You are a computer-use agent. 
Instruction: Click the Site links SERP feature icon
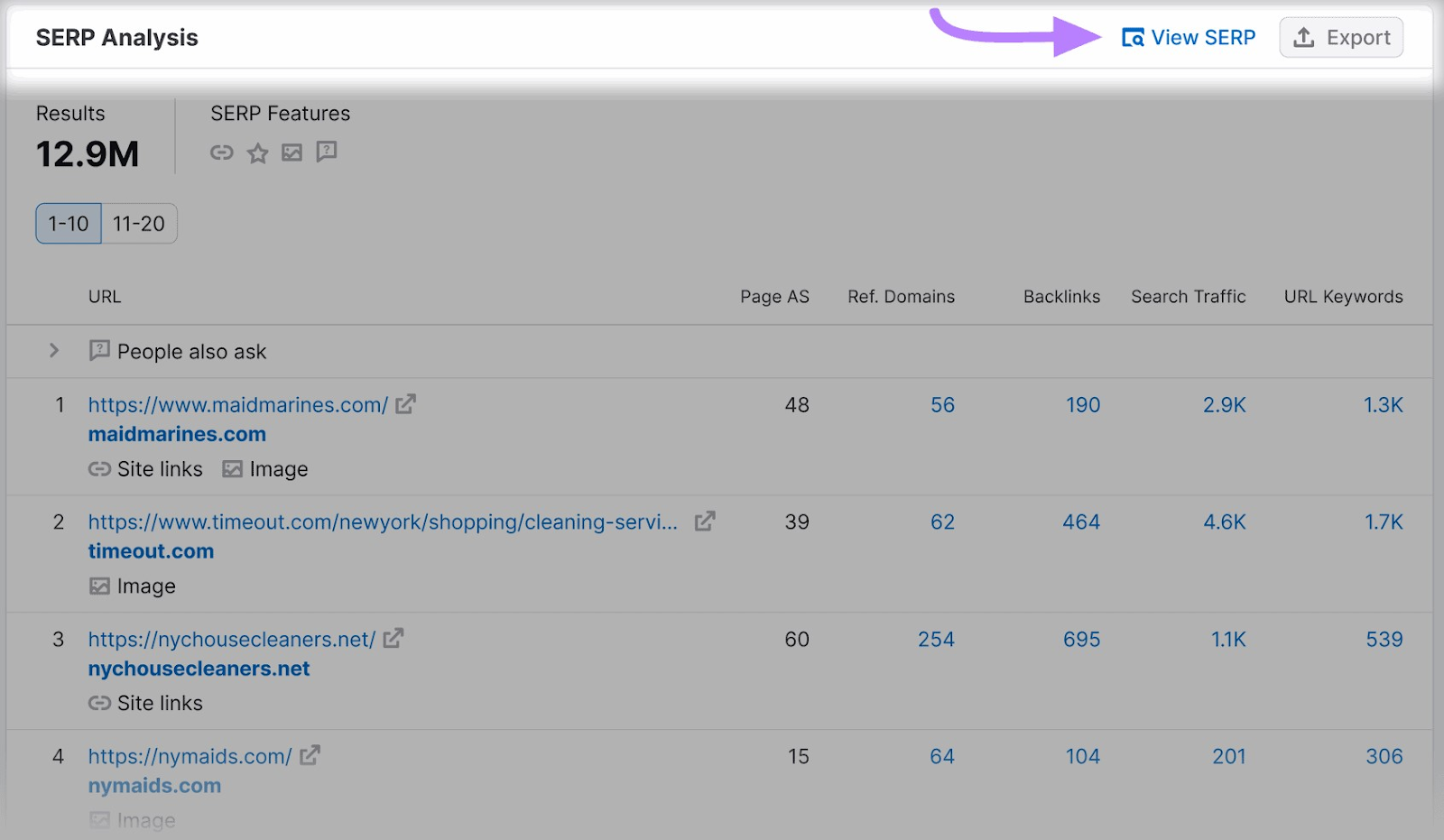221,152
